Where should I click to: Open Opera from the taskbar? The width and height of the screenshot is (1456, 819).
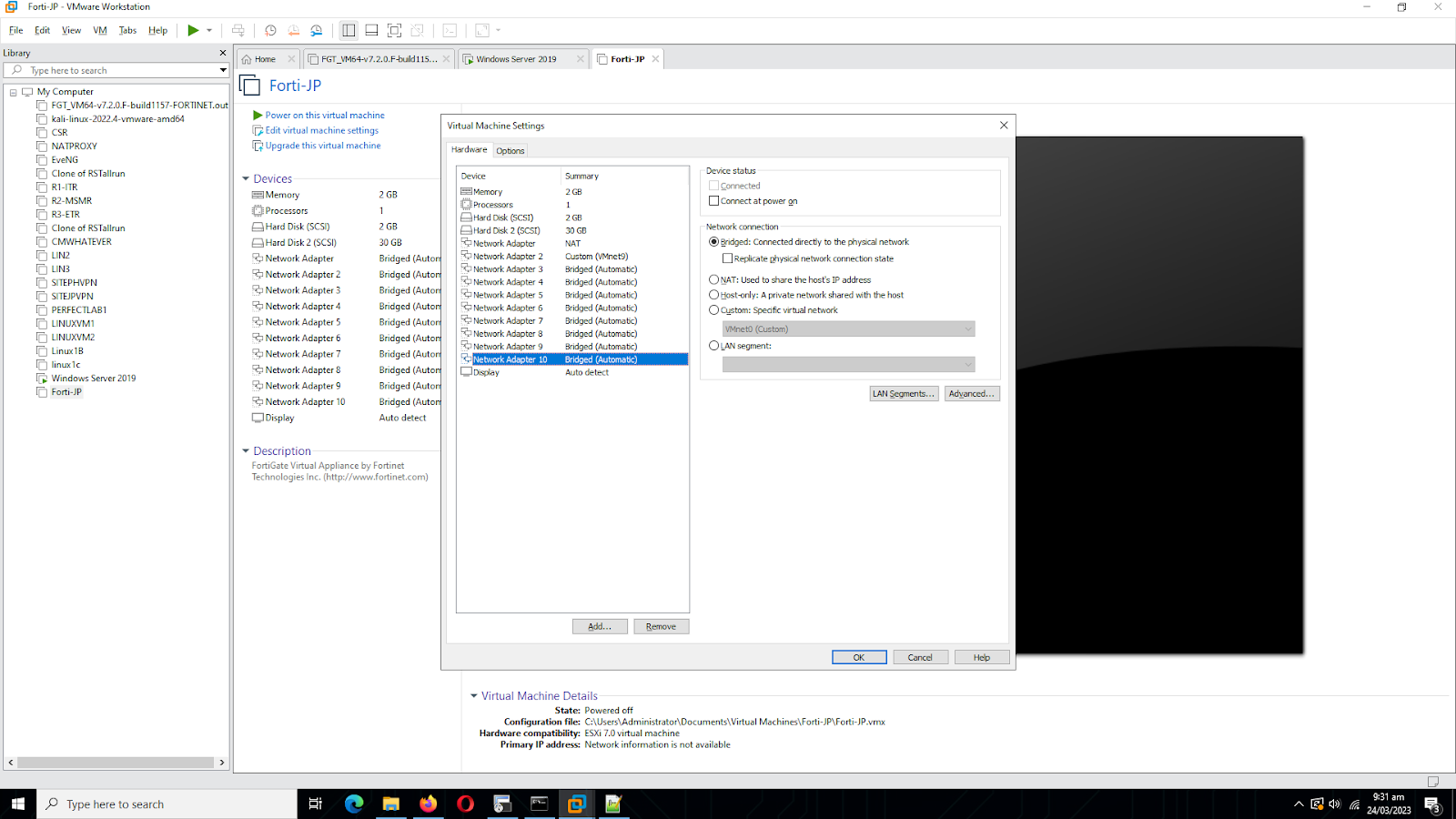465,804
